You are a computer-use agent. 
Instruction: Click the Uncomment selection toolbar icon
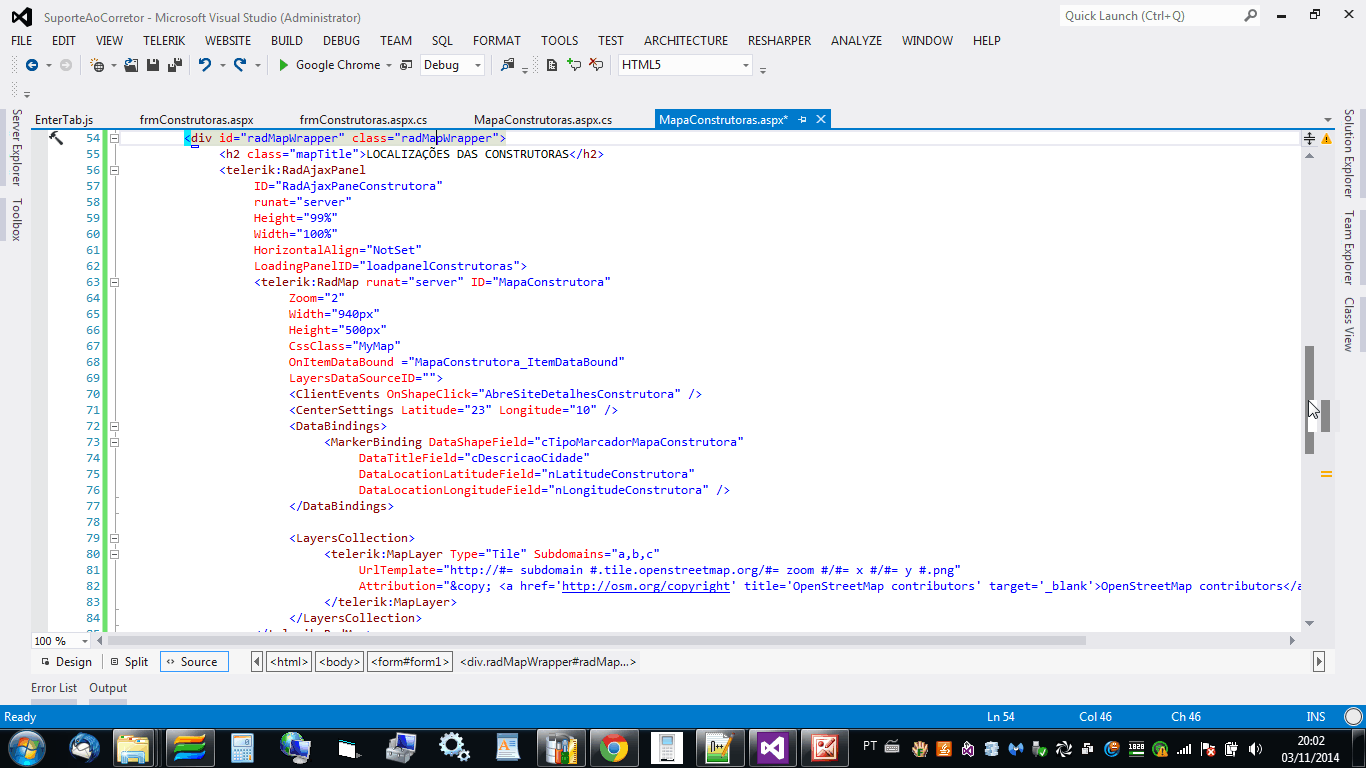click(x=596, y=65)
